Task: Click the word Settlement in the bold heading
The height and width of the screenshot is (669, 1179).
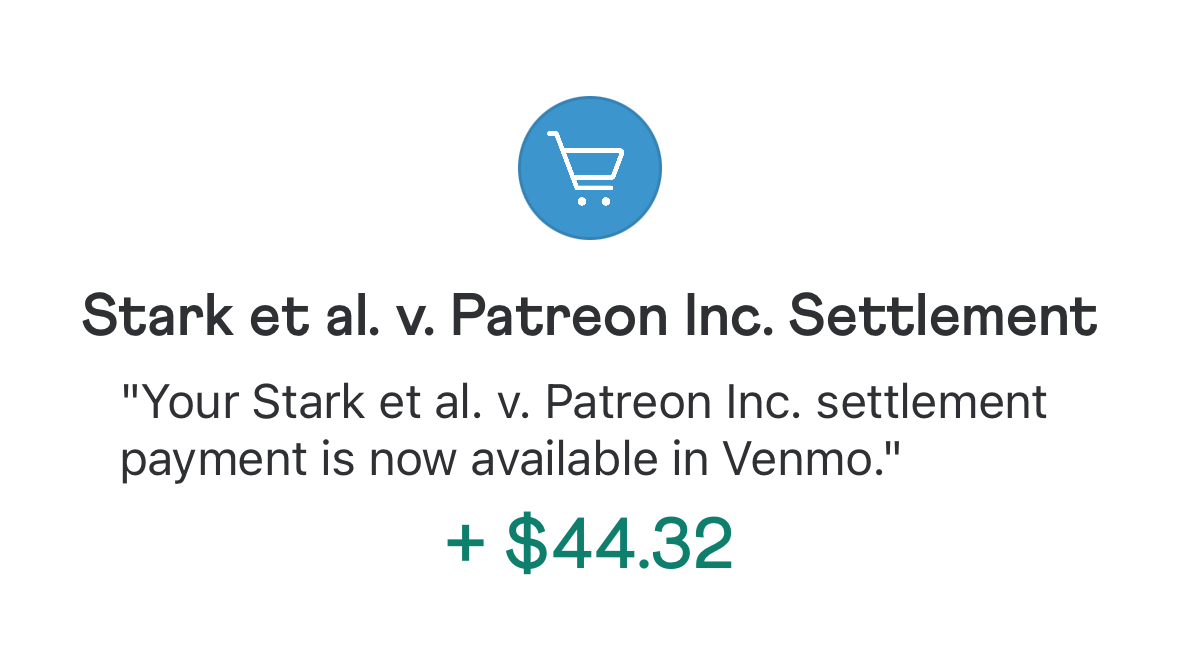Action: coord(943,316)
